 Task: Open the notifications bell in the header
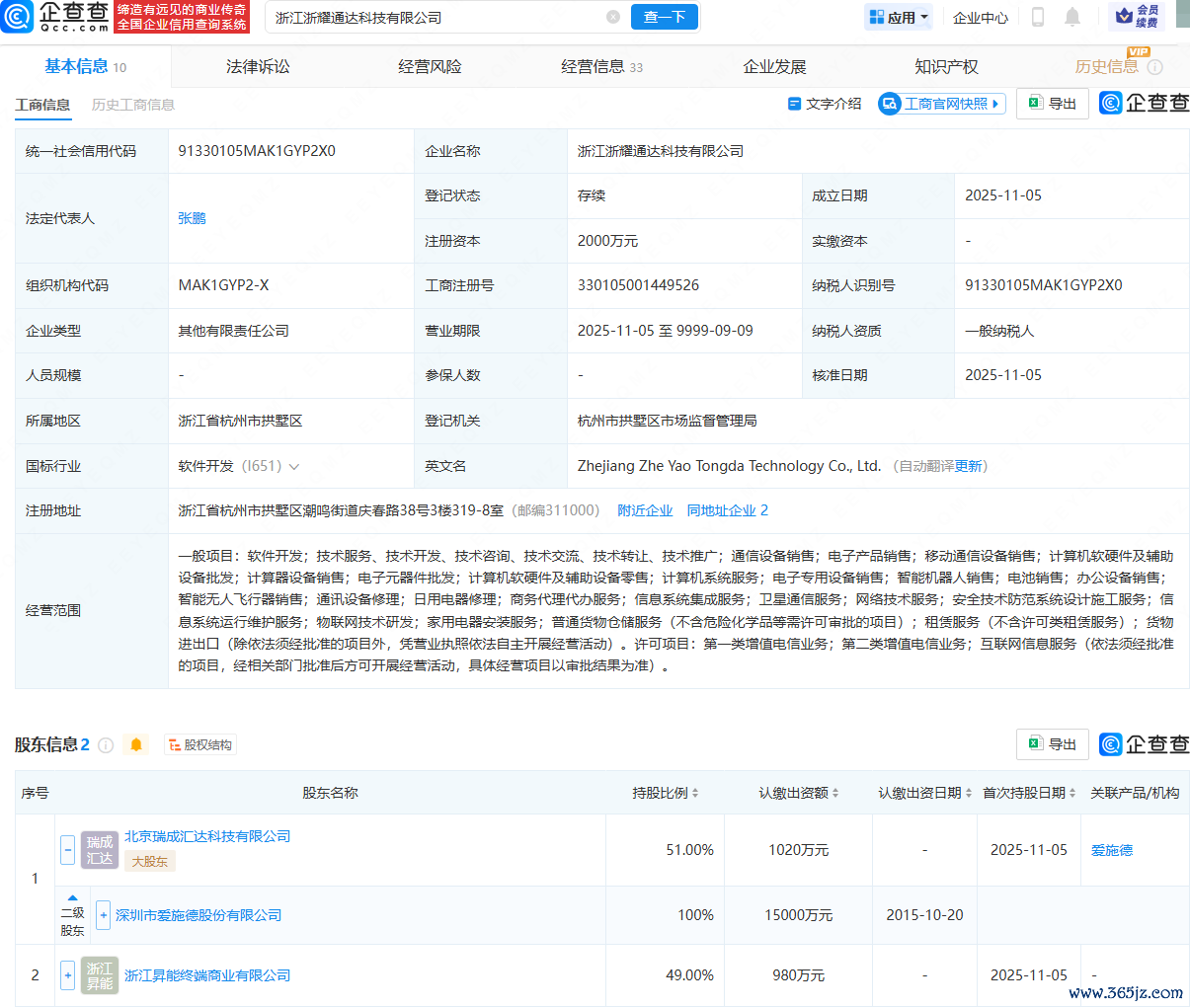pos(1072,17)
